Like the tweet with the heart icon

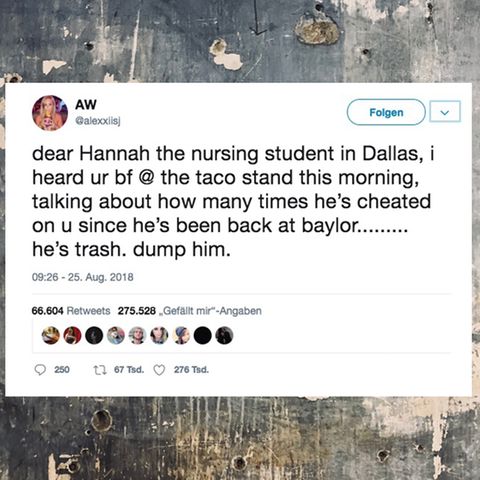click(159, 370)
